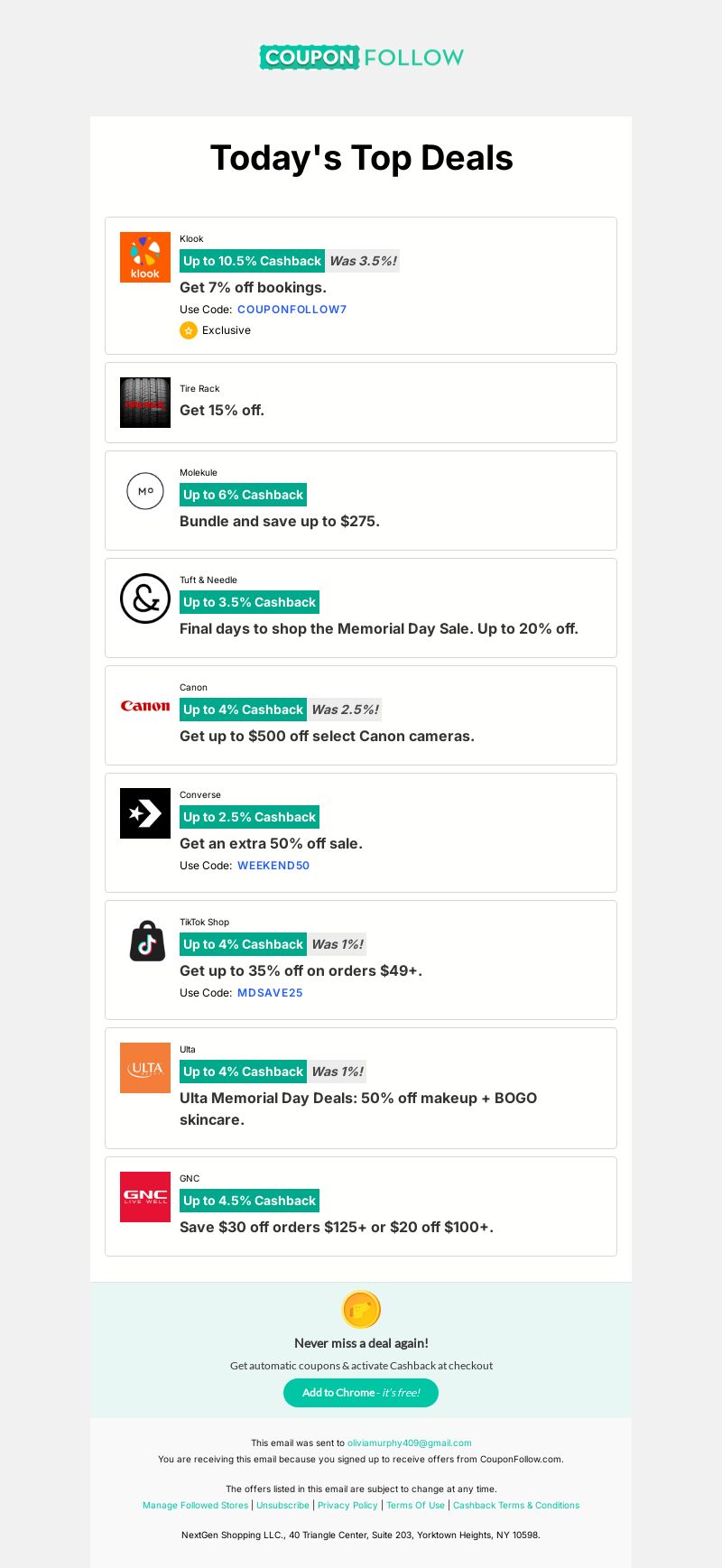The height and width of the screenshot is (1568, 722).
Task: Click the TikTok Shop bag icon
Action: 145,941
